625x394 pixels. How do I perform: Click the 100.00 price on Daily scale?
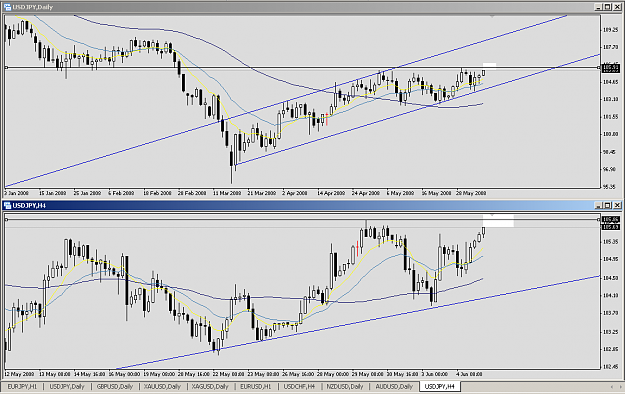tap(610, 134)
